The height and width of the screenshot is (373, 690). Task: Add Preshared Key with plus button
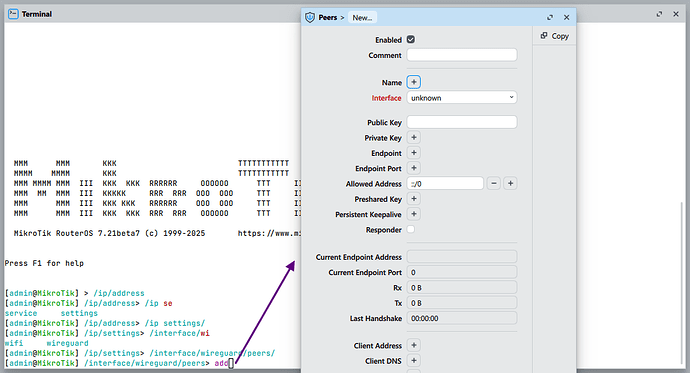click(x=414, y=199)
